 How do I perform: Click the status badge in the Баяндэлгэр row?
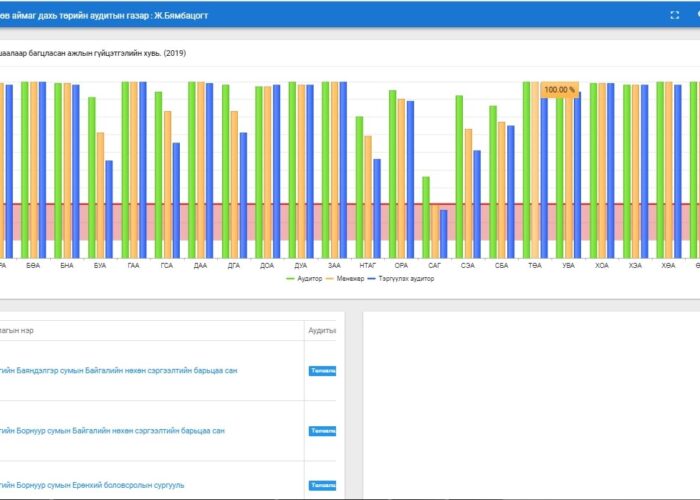322,371
